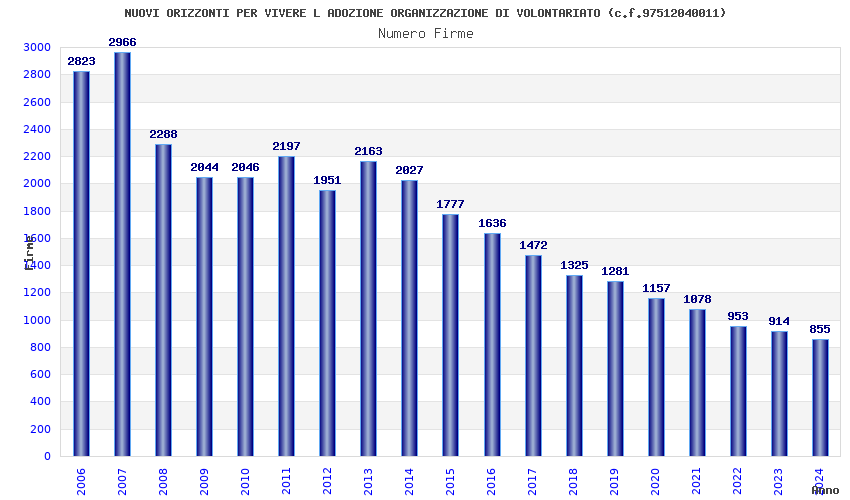The image size is (850, 500).
Task: Click the y-axis tick label 0
Action: pyautogui.click(x=48, y=457)
